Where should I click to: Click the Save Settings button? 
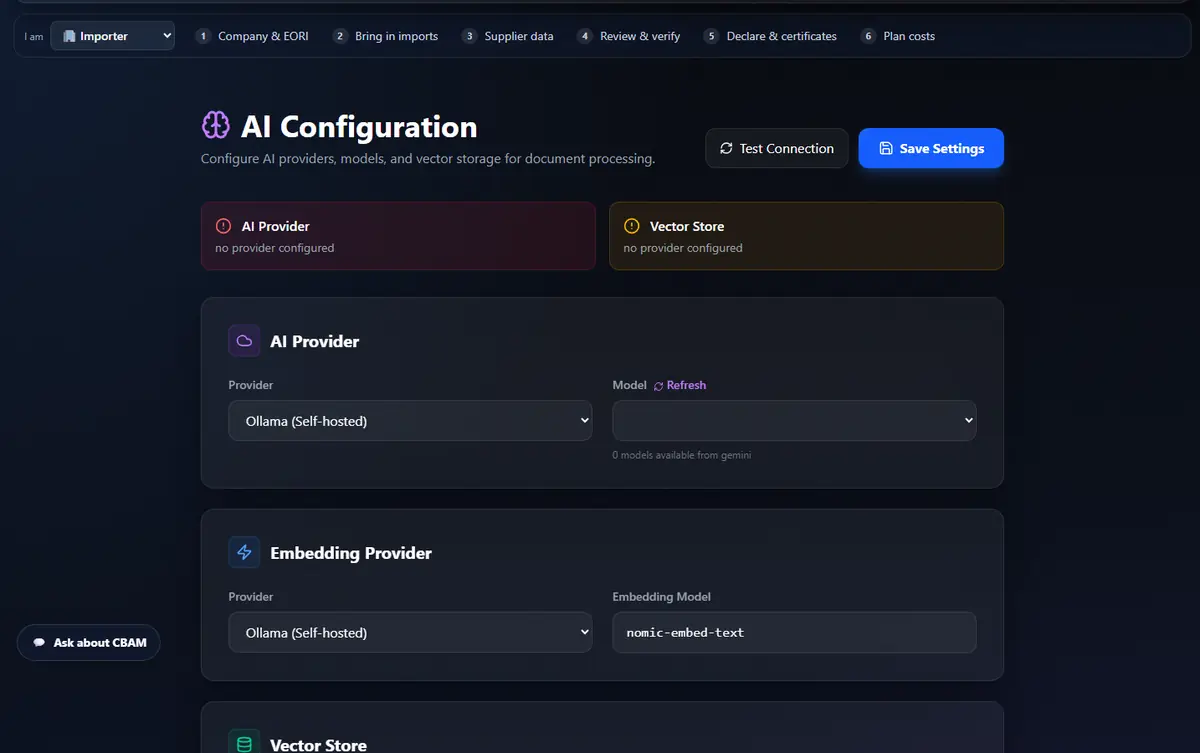point(931,148)
